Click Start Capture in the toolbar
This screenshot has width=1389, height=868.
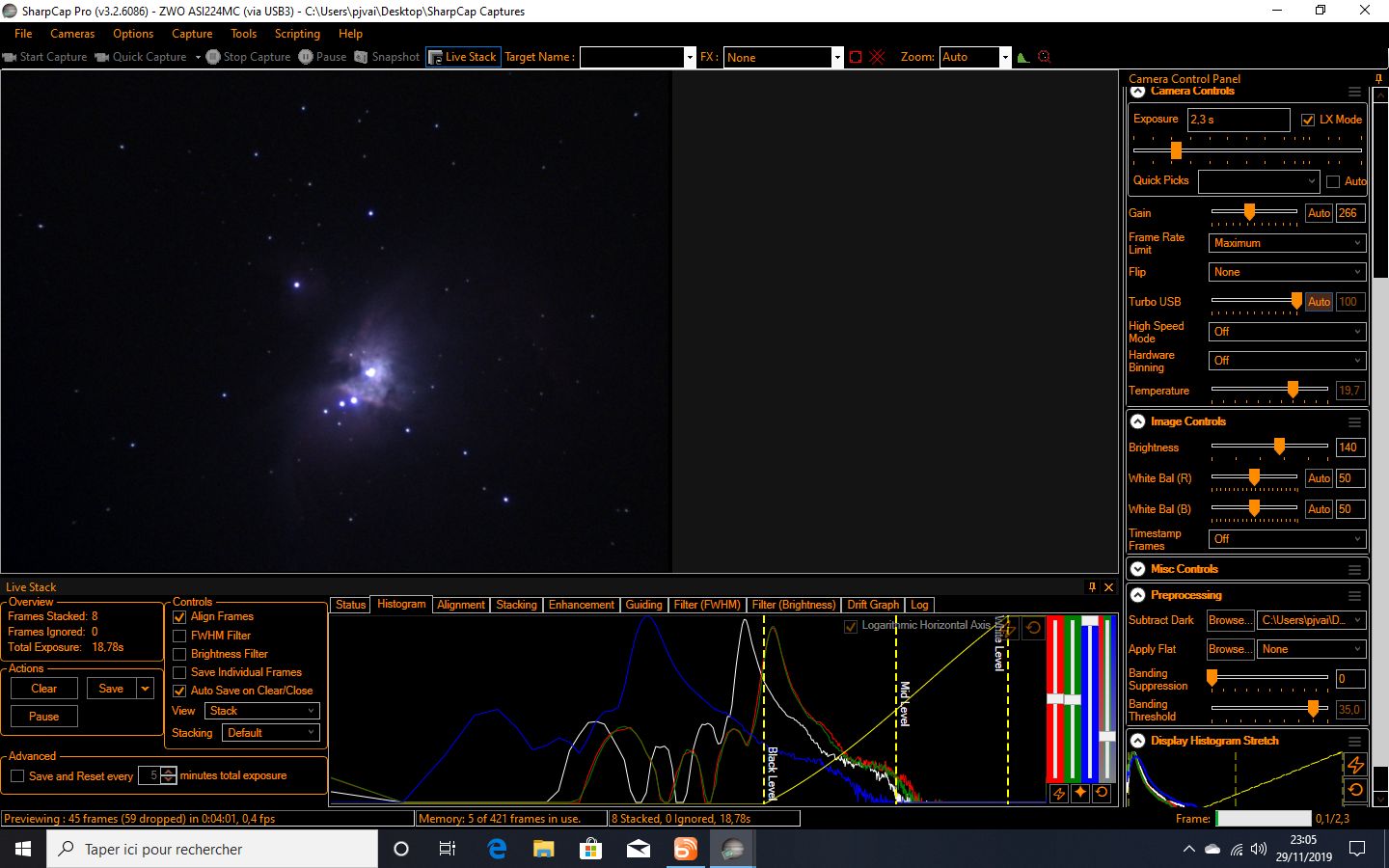tap(45, 57)
